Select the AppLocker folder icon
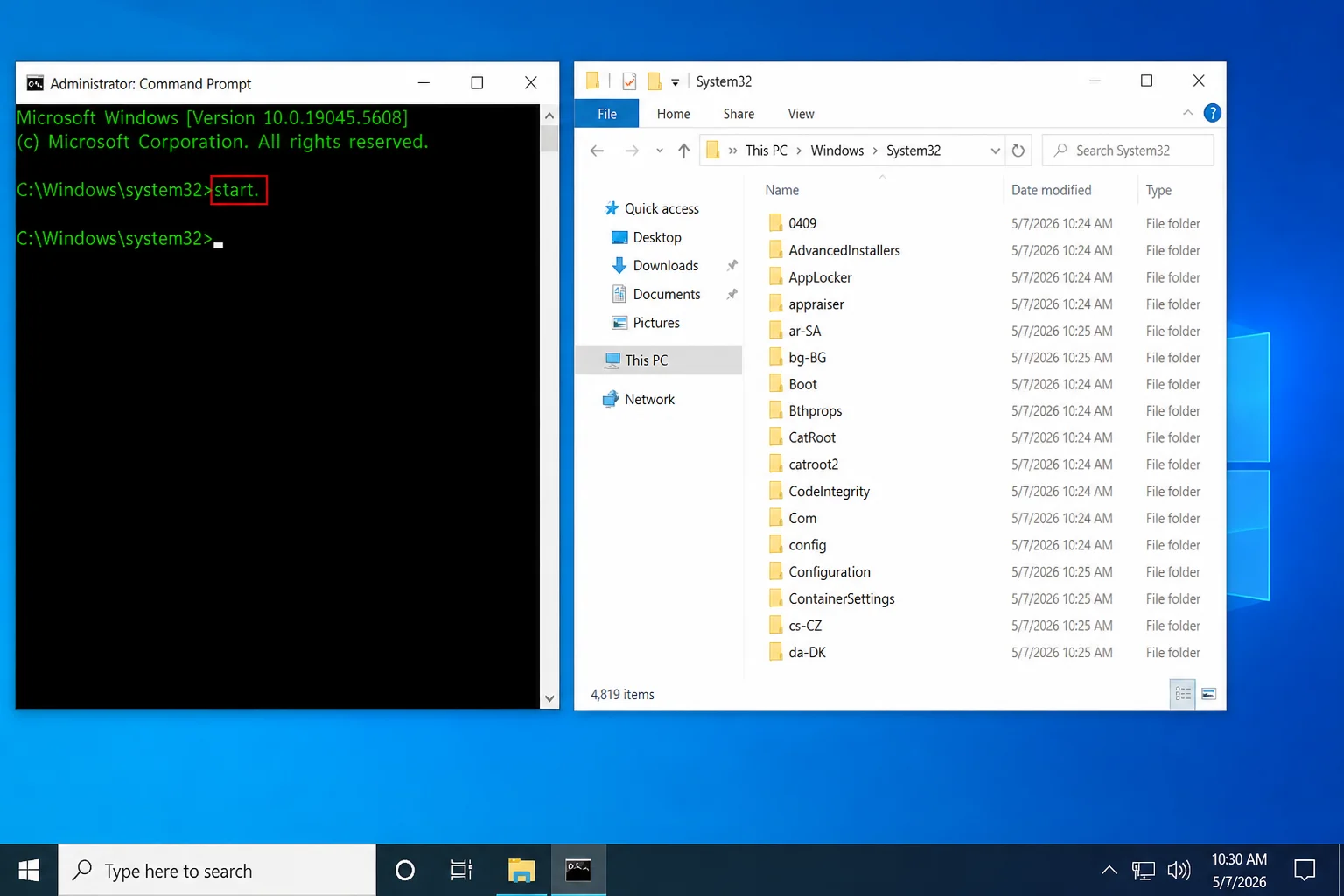This screenshot has height=896, width=1344. [x=775, y=277]
